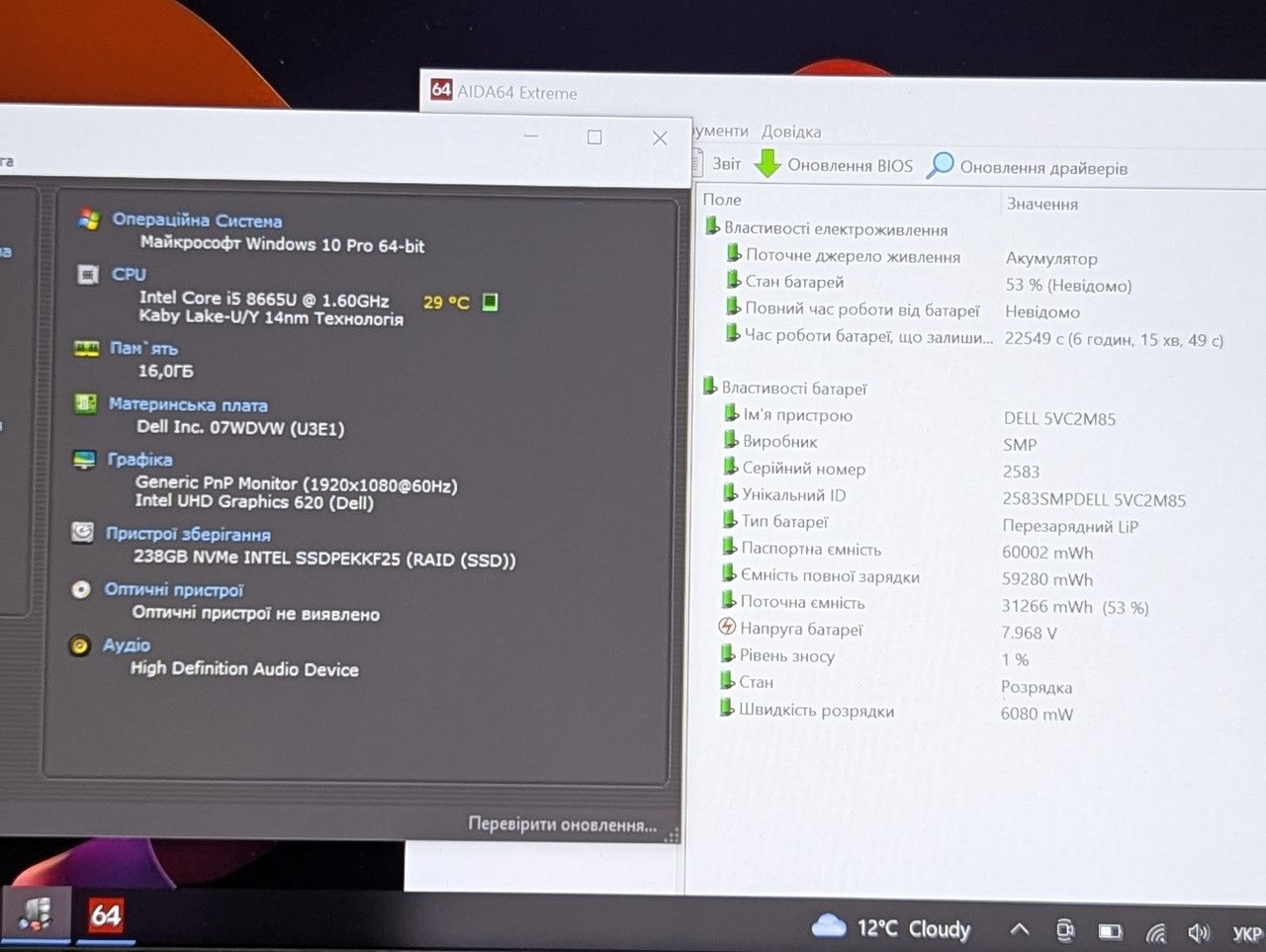Click the battery icon beside Властивості електроживлення
Viewport: 1266px width, 952px height.
[x=711, y=226]
